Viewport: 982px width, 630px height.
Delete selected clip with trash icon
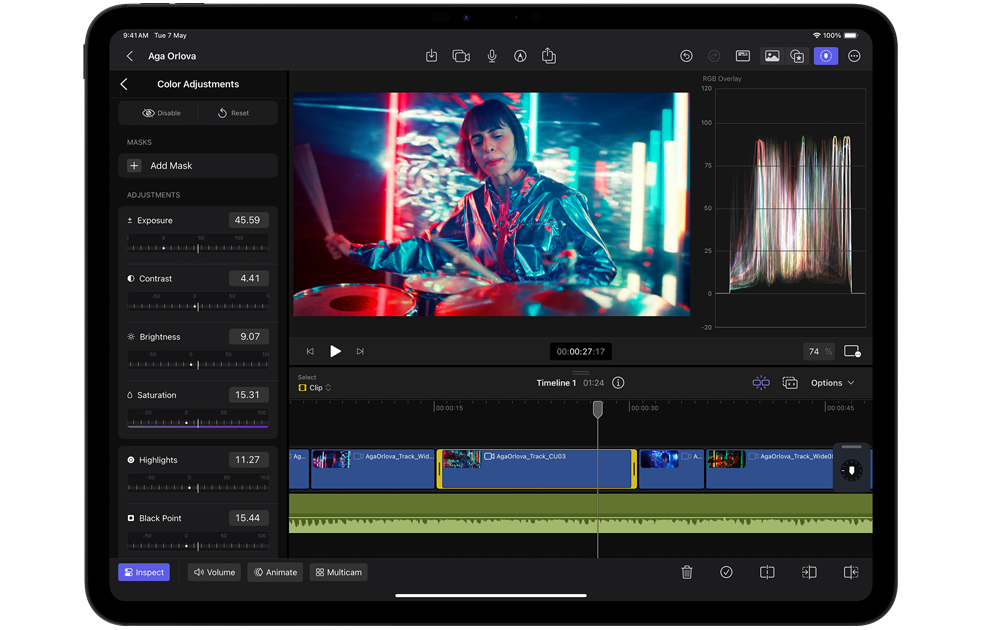click(687, 572)
